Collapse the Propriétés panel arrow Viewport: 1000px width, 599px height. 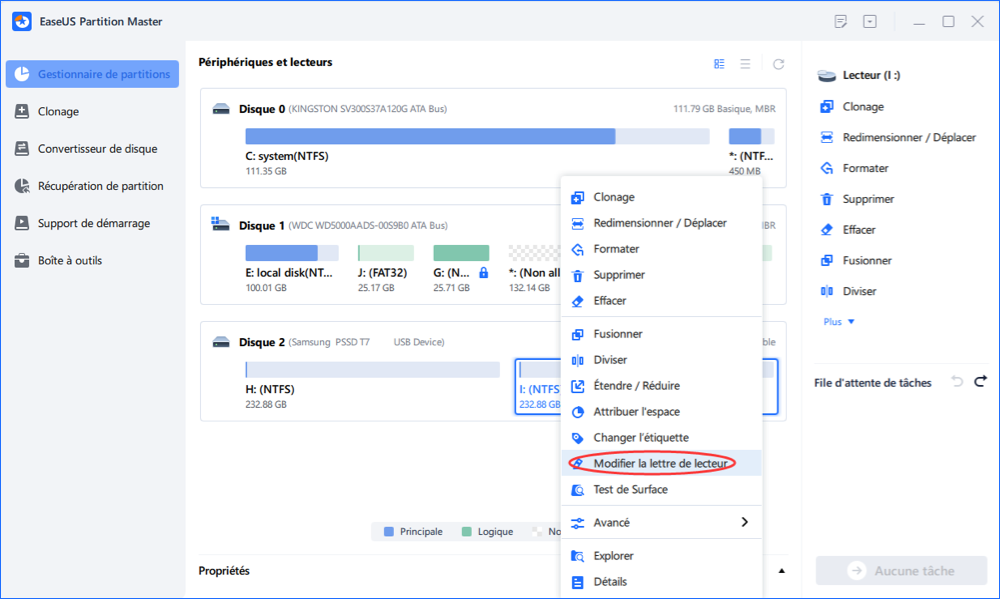pyautogui.click(x=781, y=571)
